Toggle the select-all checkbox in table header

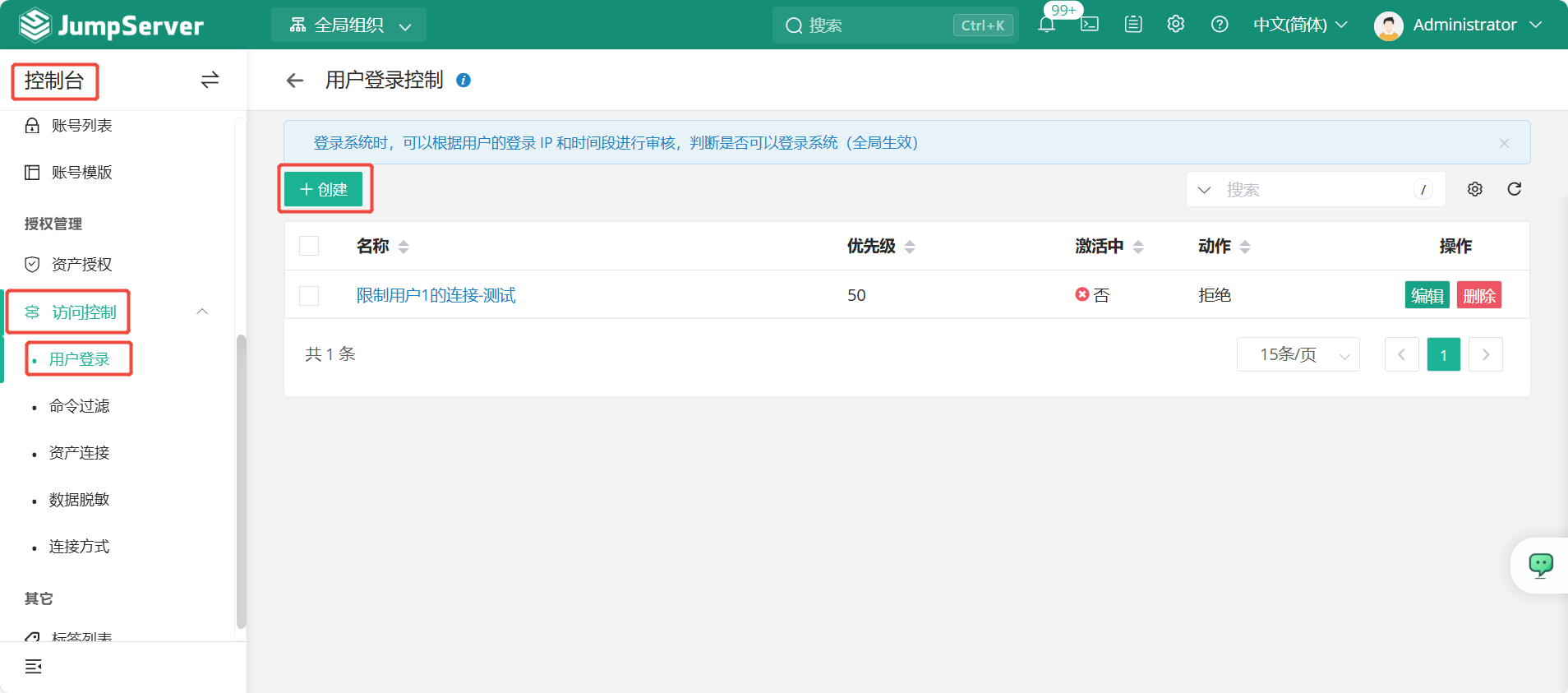pos(309,246)
